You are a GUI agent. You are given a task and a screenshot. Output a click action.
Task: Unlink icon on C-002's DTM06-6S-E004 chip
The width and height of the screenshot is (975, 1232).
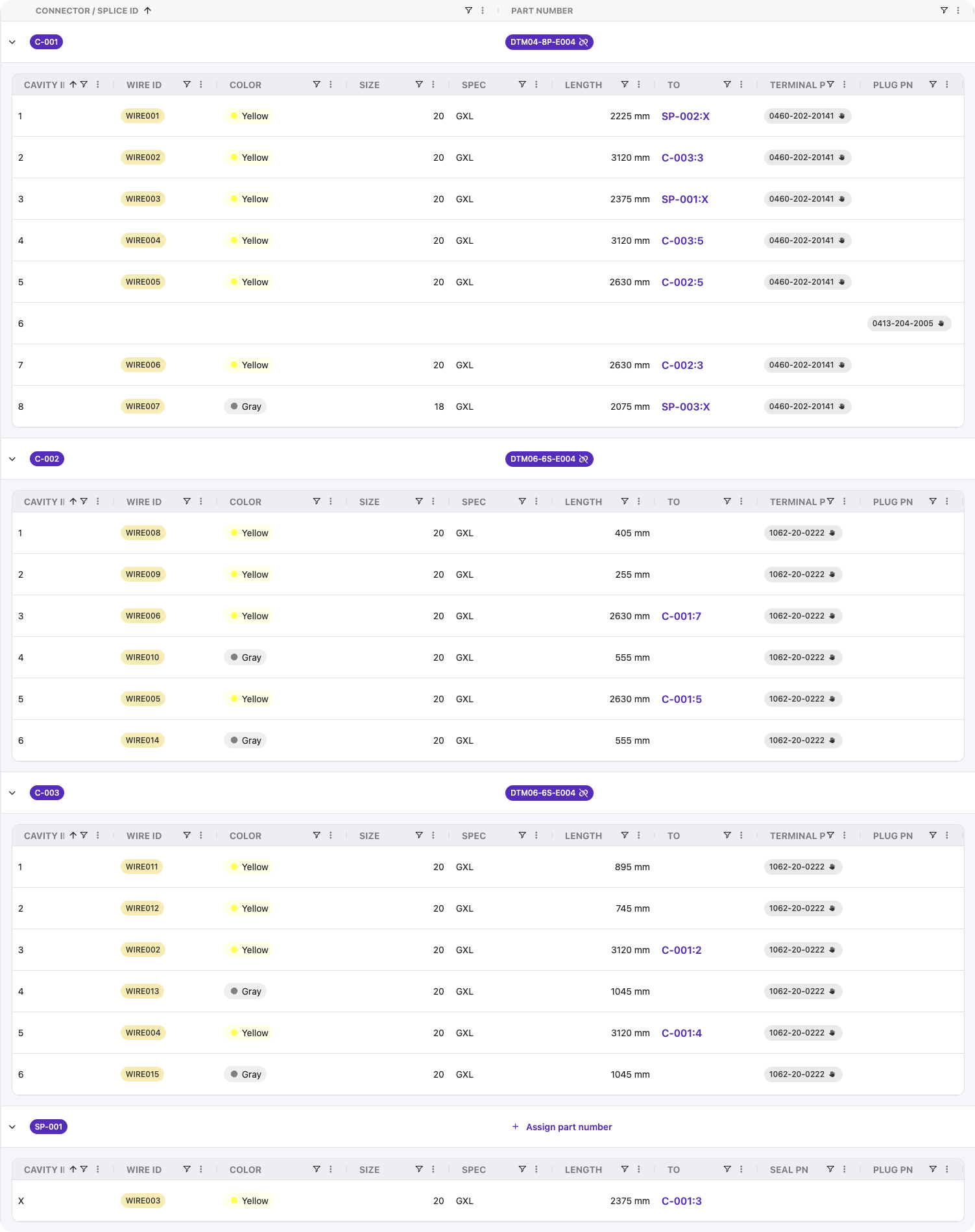coord(584,459)
